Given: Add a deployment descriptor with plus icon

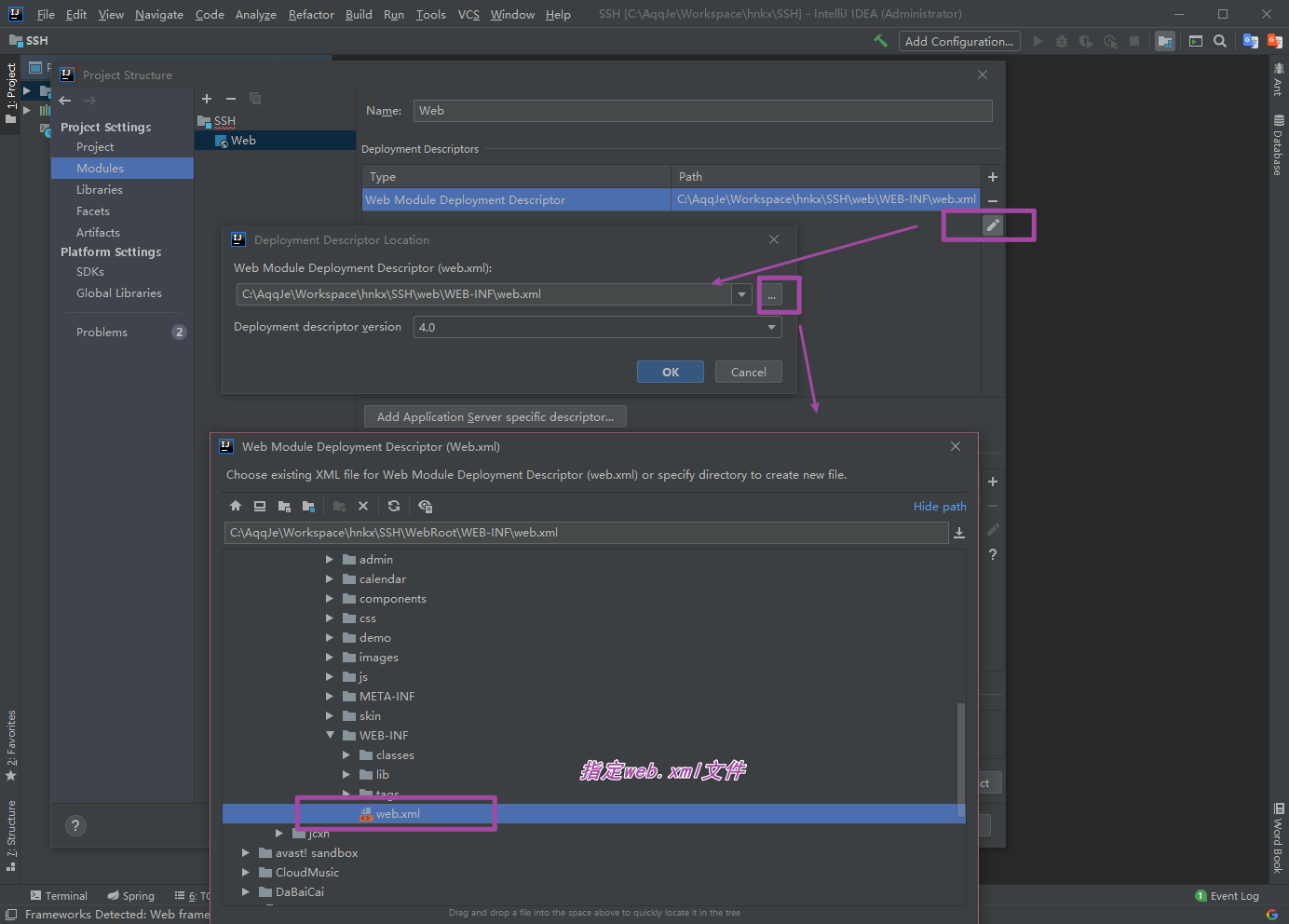Looking at the screenshot, I should [993, 177].
